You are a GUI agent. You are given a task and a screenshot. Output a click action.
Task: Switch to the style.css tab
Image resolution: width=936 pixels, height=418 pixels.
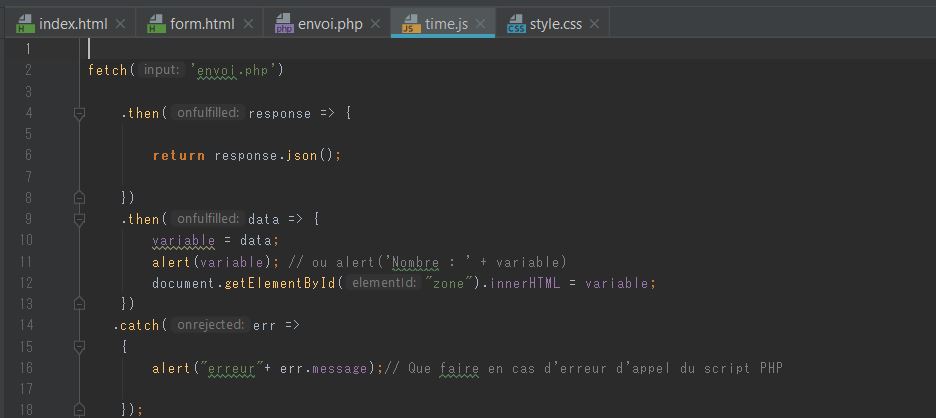pos(555,24)
